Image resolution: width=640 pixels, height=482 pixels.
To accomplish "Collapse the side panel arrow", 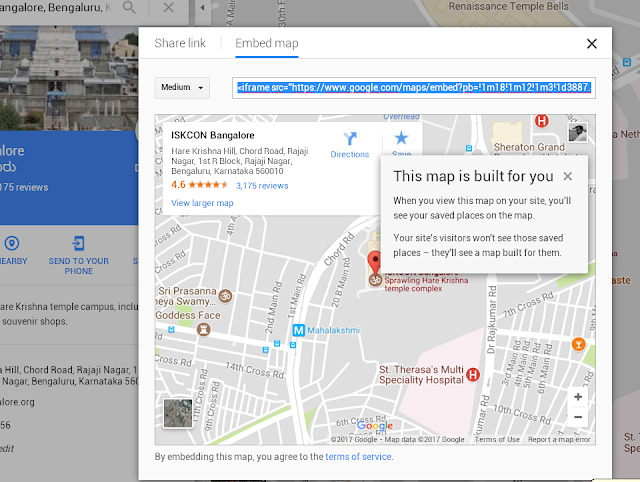I will 202,7.
